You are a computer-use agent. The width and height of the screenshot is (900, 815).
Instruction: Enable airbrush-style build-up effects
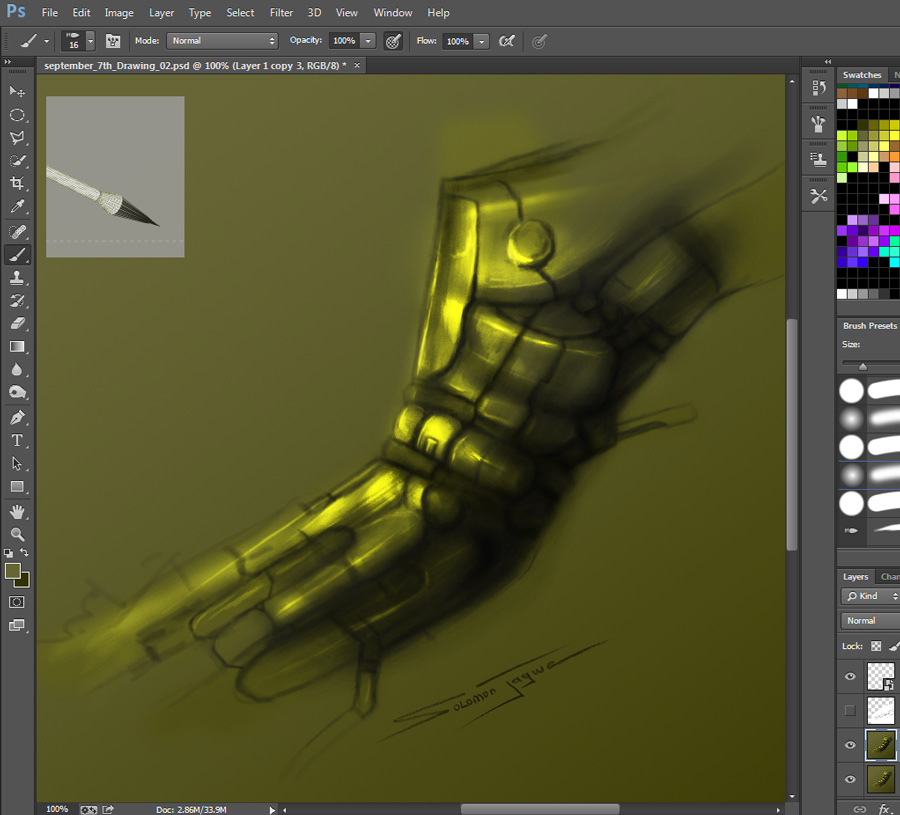coord(507,41)
